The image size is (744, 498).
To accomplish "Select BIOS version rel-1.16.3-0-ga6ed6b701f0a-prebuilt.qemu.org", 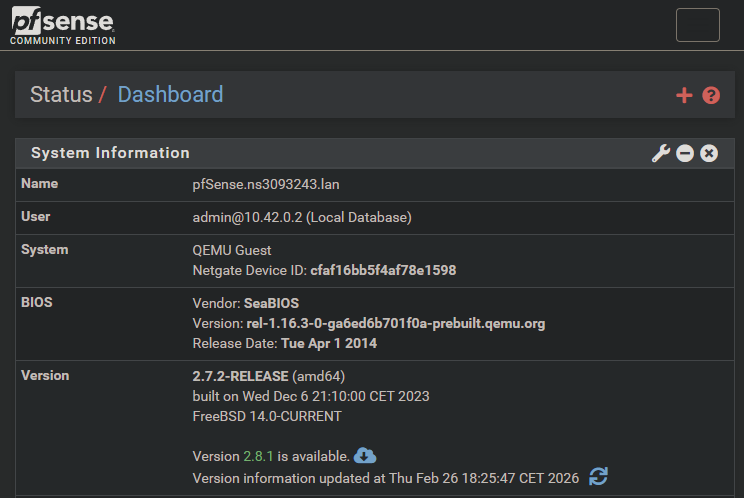I will click(x=396, y=323).
